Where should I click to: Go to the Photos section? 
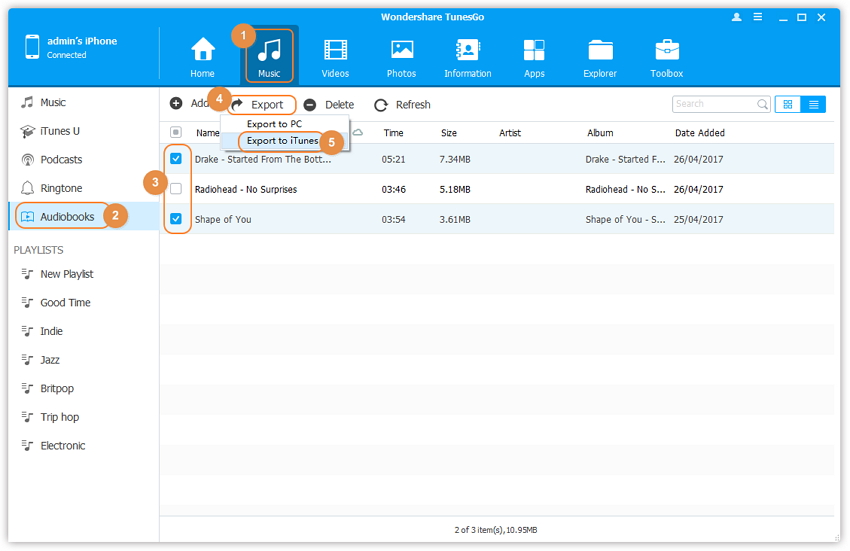pyautogui.click(x=402, y=56)
